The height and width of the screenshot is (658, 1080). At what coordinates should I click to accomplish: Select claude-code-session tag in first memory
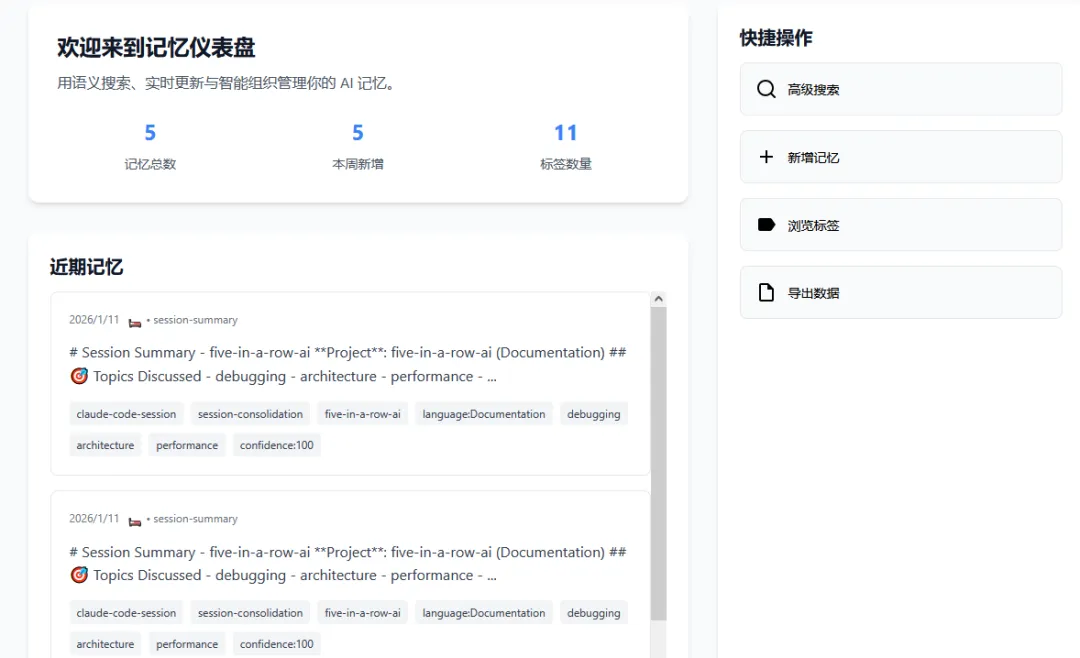[126, 414]
